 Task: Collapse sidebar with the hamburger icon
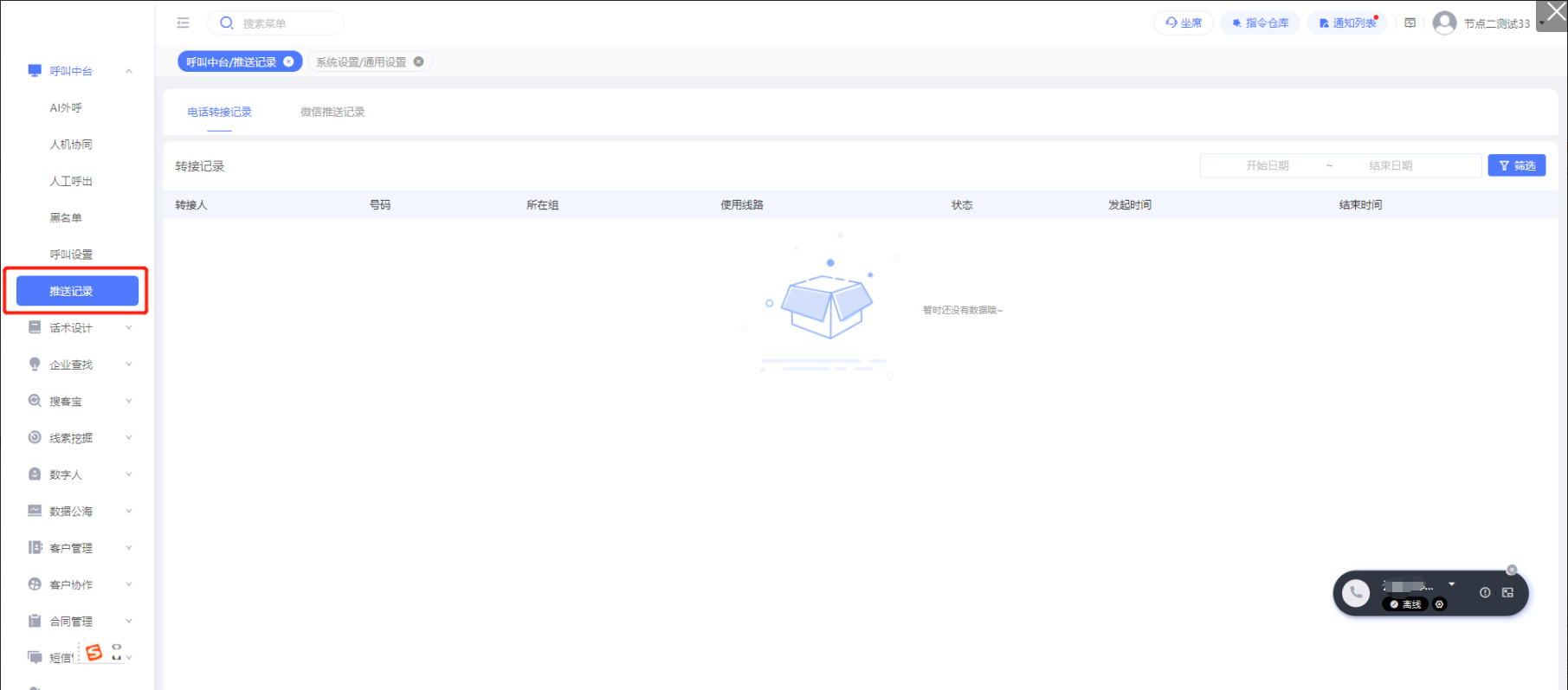tap(183, 23)
